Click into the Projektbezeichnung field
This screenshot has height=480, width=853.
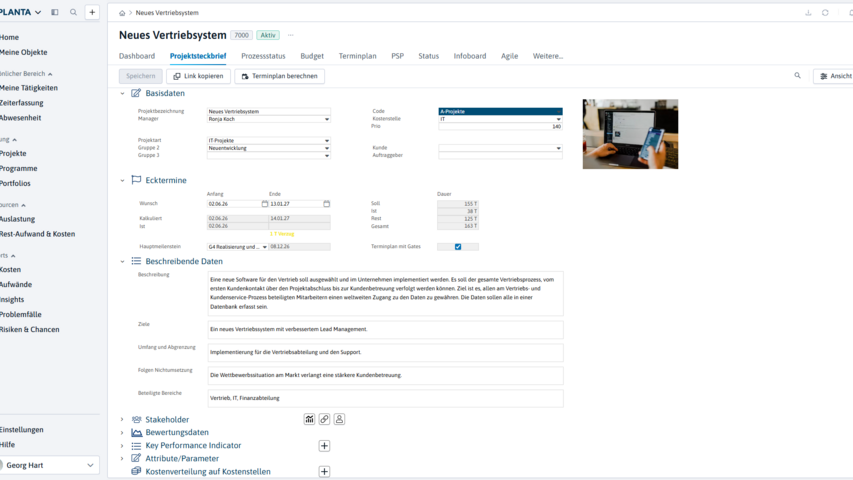point(269,111)
